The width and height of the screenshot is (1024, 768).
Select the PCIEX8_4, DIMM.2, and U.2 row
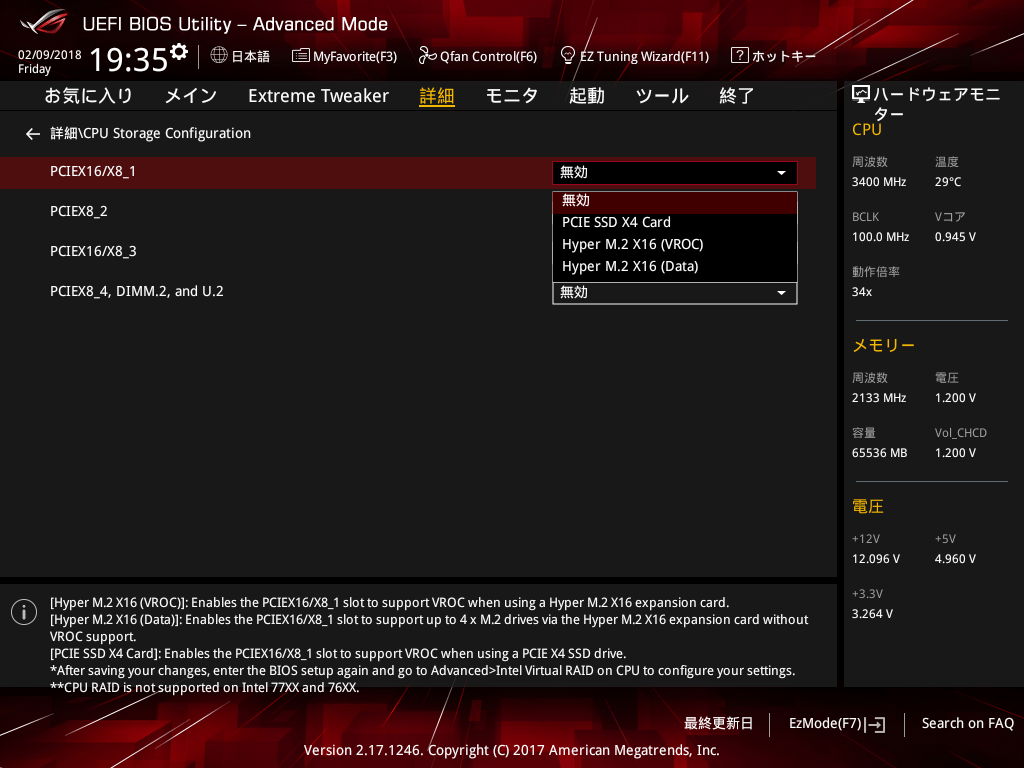(136, 291)
